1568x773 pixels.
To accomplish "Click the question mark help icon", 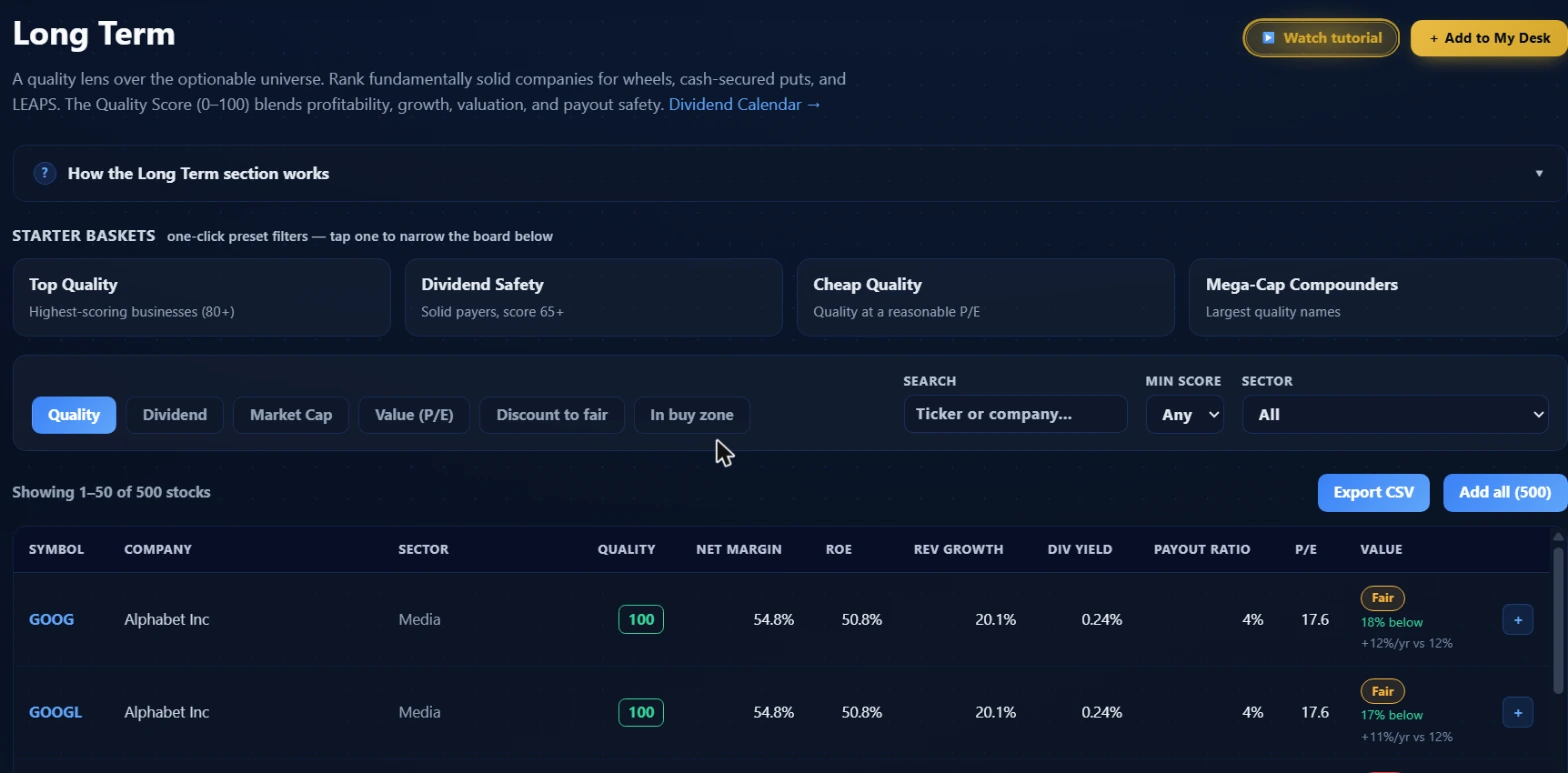I will tap(45, 173).
